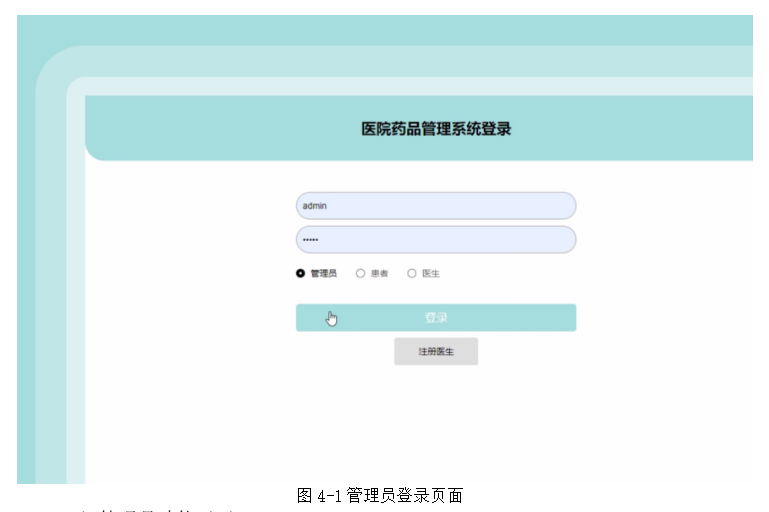Click the 医院药品管理系统登录 title text
The width and height of the screenshot is (769, 512).
pos(436,128)
